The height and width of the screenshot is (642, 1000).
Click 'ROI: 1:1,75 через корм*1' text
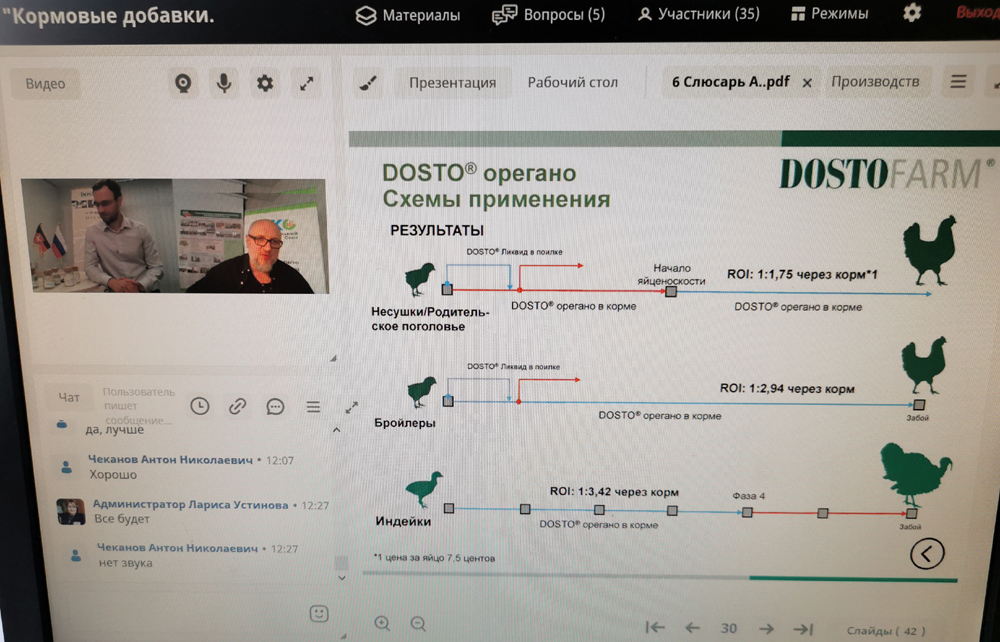[802, 274]
